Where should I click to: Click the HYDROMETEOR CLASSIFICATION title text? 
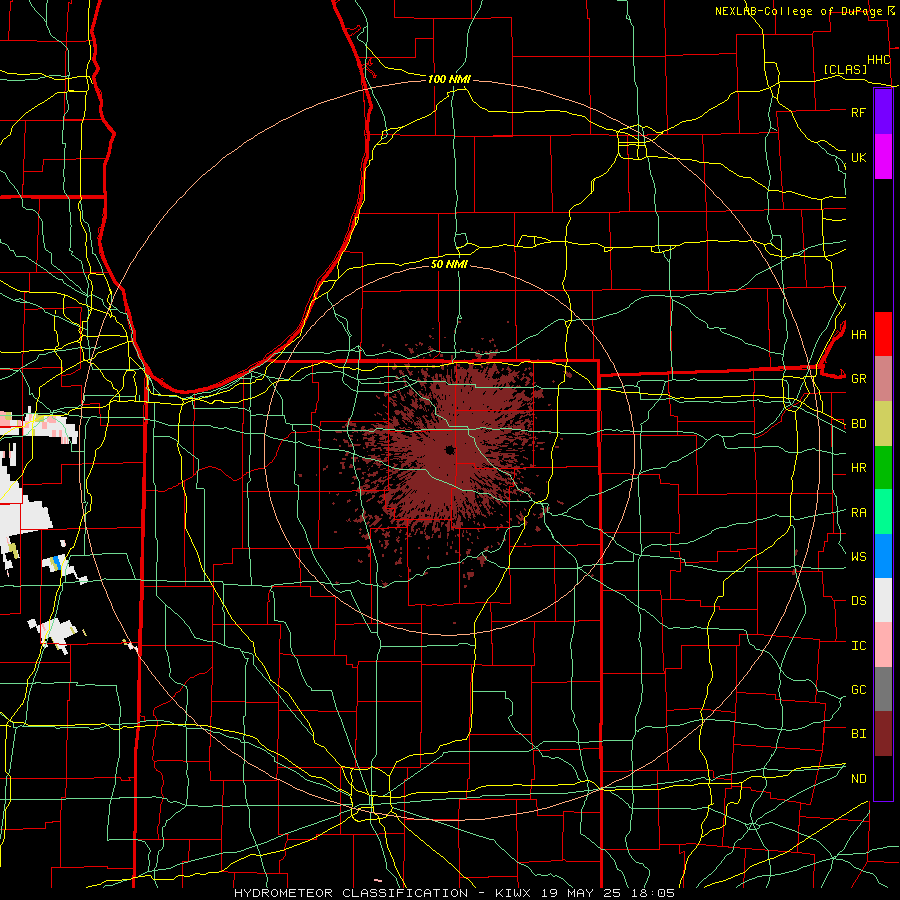(x=351, y=893)
